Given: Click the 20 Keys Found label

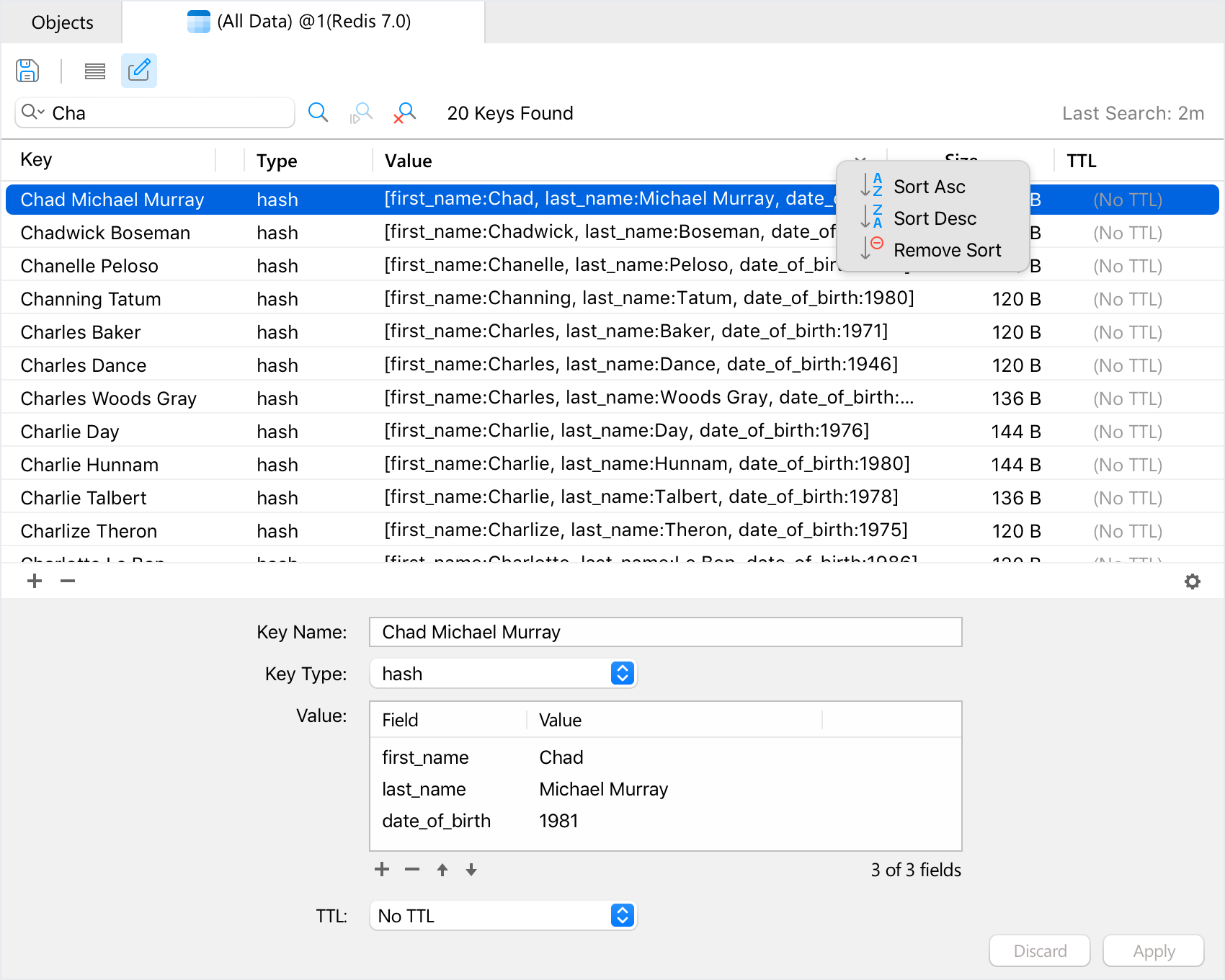Looking at the screenshot, I should click(x=510, y=113).
